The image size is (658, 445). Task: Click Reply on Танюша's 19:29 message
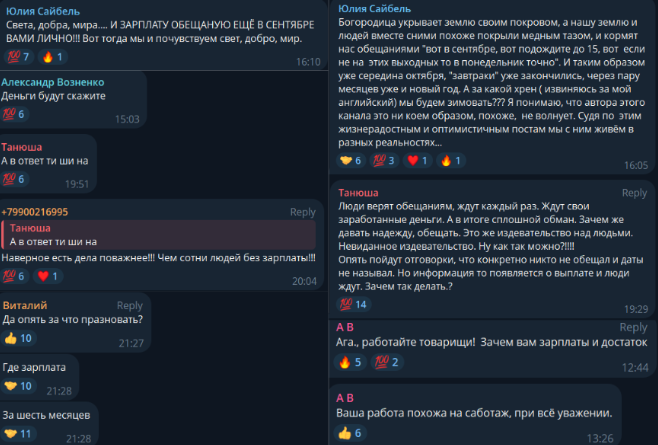634,193
